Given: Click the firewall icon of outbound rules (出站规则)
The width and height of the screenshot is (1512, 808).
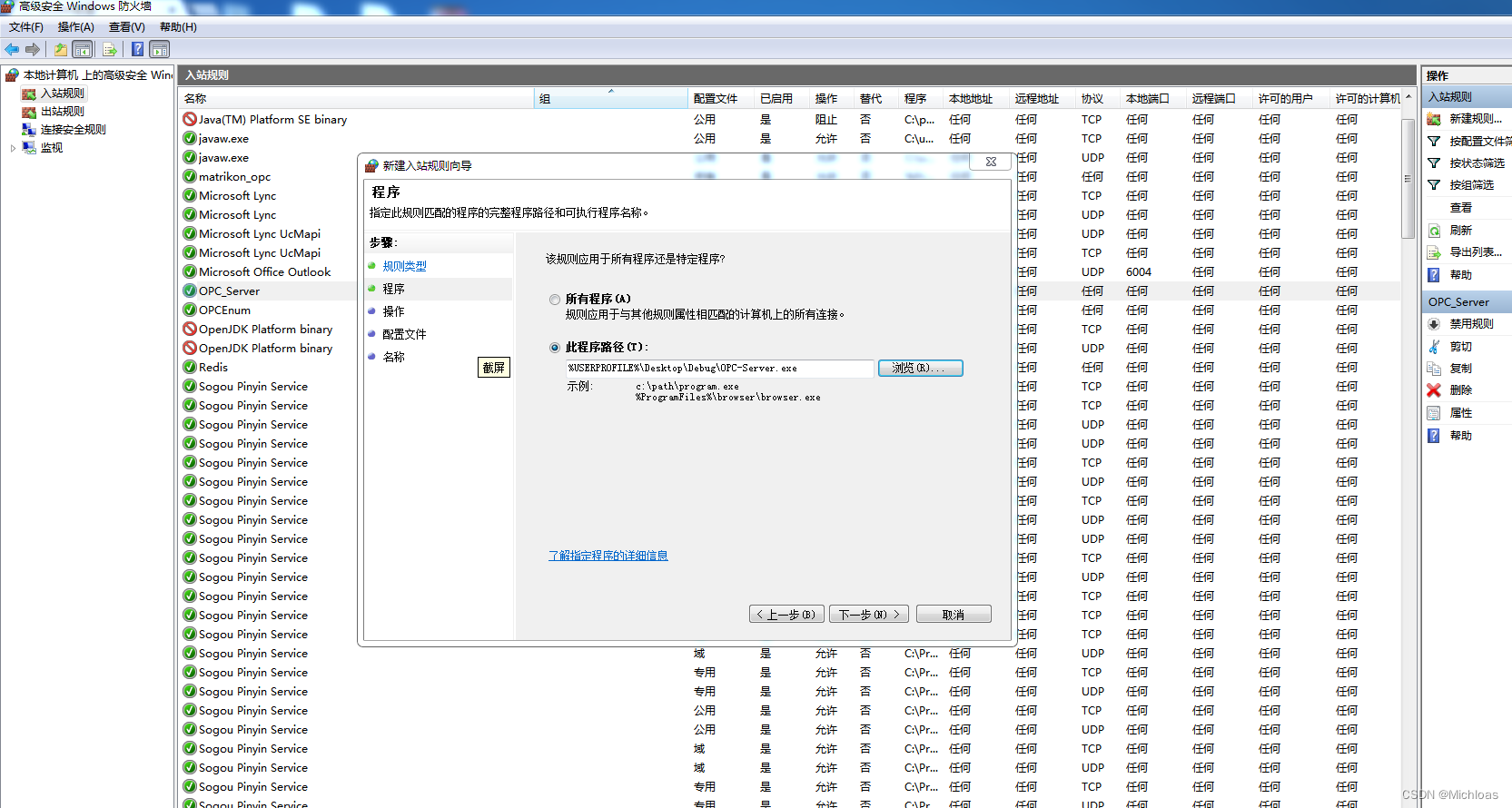Looking at the screenshot, I should click(x=29, y=112).
